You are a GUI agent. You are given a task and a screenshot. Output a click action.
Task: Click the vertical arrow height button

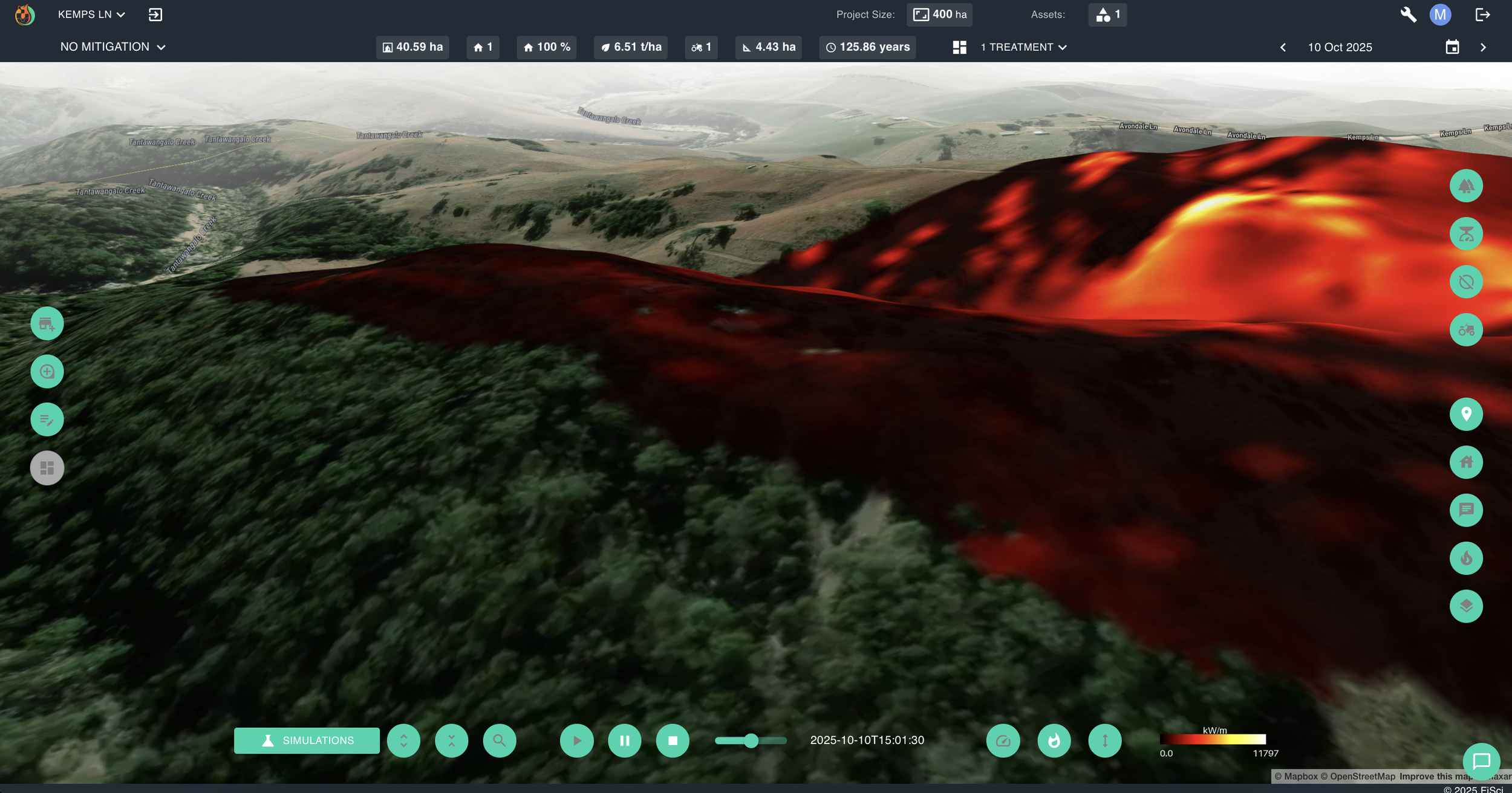1105,740
